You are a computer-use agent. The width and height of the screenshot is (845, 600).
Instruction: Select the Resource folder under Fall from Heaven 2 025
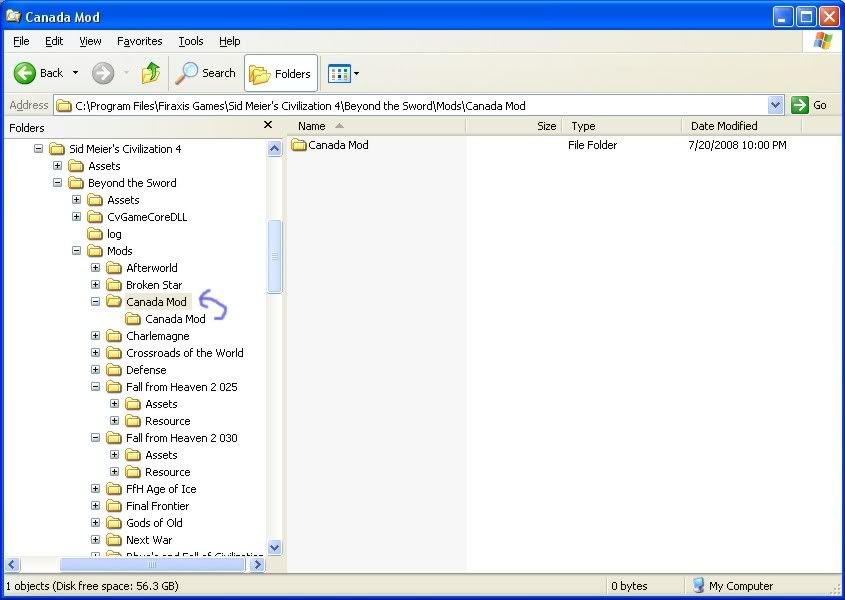(158, 420)
